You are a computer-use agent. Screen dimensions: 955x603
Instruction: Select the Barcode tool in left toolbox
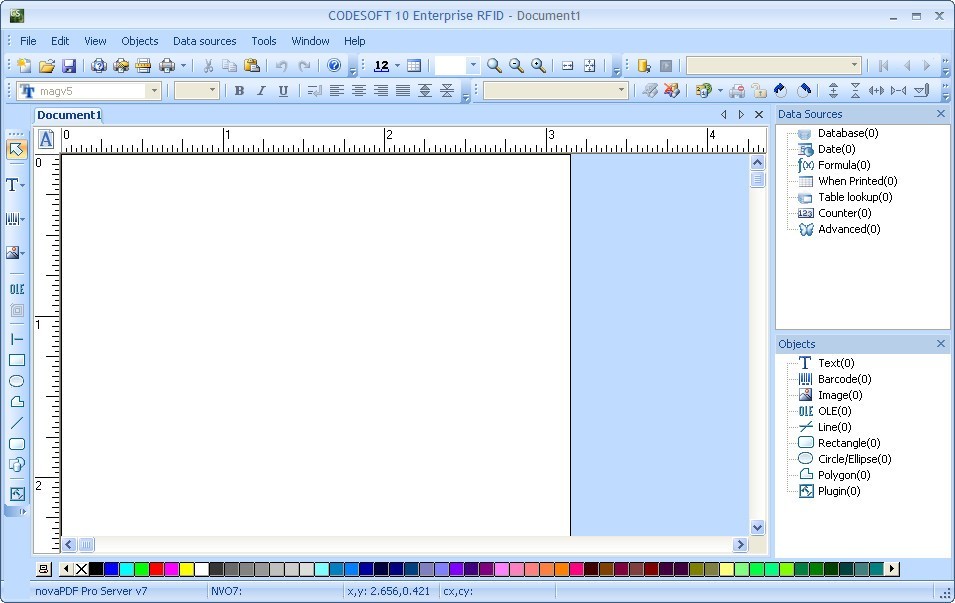[12, 219]
